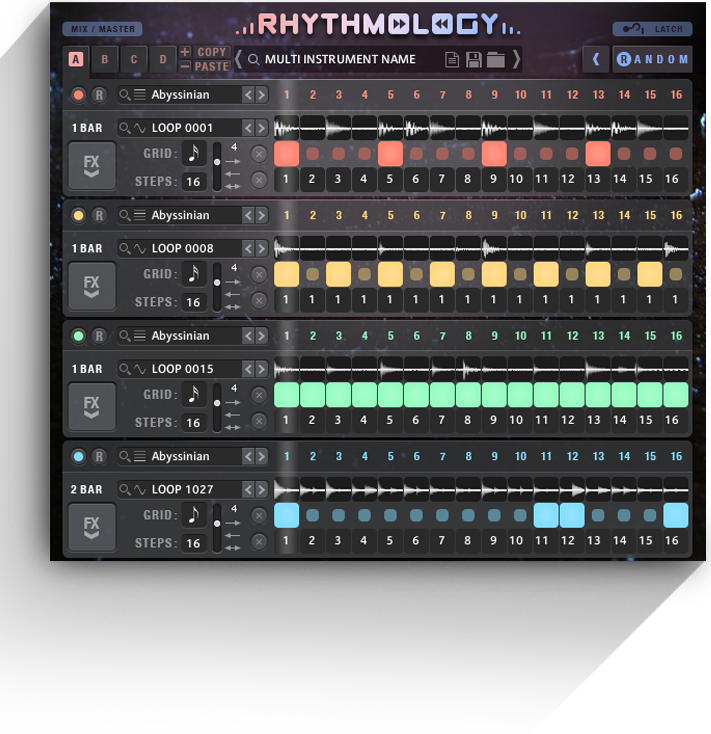Clear the top X button for LOOP 0001
Image resolution: width=711 pixels, height=734 pixels.
(259, 154)
